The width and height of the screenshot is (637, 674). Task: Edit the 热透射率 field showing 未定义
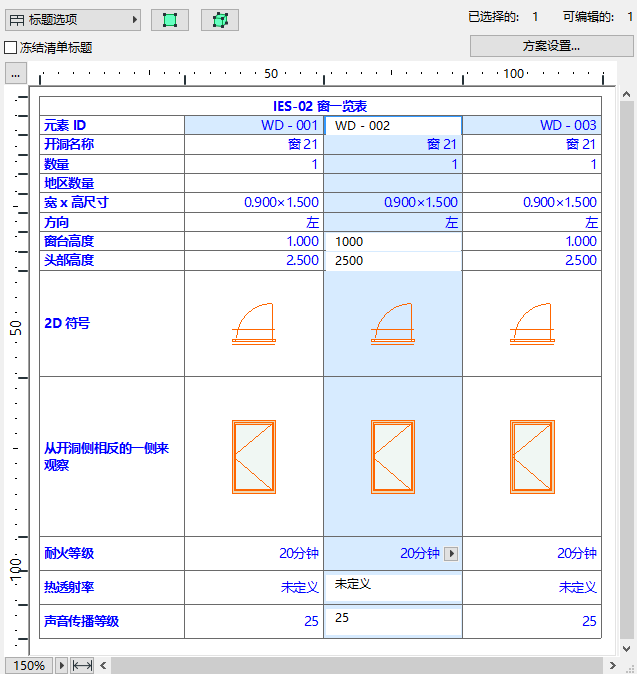click(393, 587)
